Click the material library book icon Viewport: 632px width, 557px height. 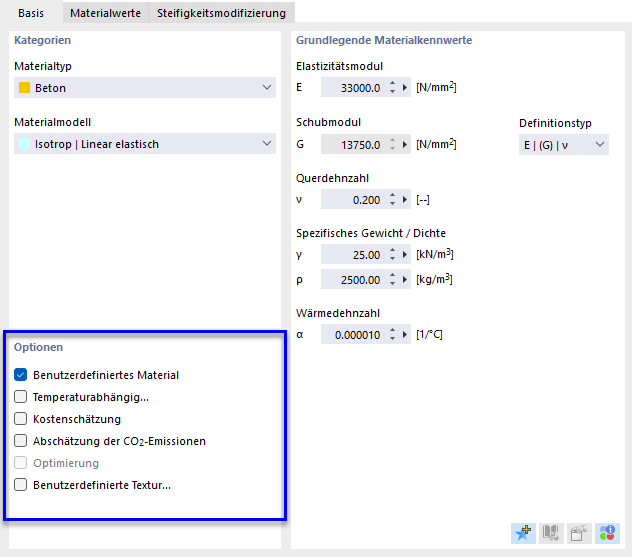pos(551,533)
